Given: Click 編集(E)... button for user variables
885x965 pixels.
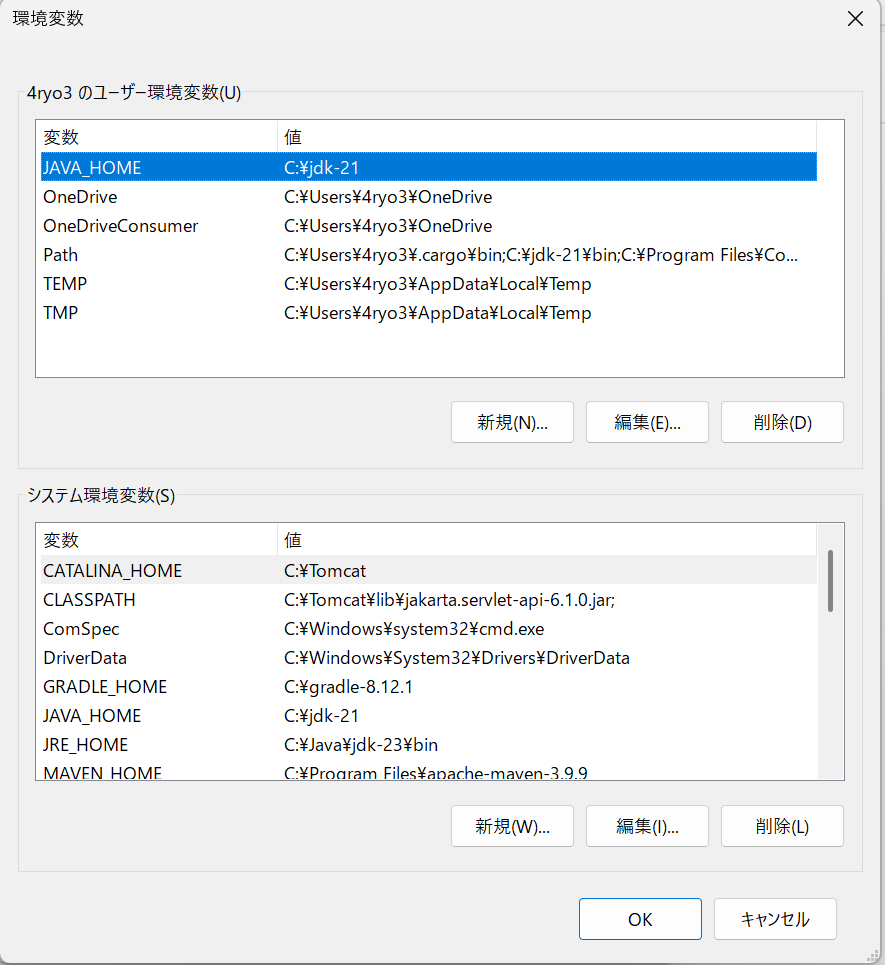Looking at the screenshot, I should pos(647,422).
